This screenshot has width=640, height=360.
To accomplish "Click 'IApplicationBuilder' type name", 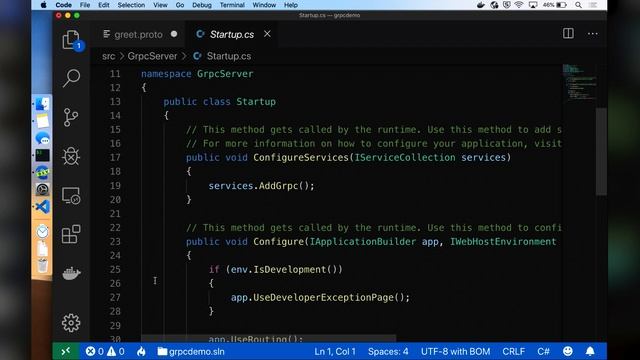I will (x=363, y=242).
